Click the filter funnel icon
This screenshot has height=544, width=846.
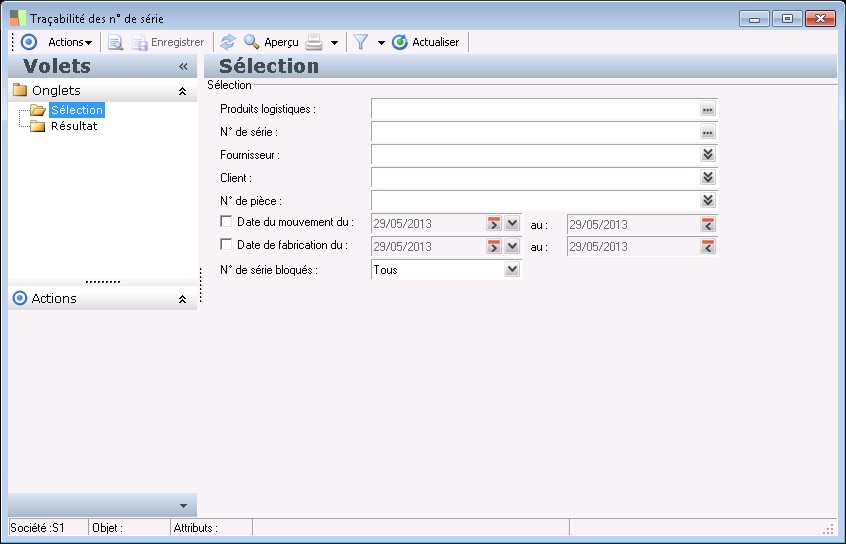point(361,42)
